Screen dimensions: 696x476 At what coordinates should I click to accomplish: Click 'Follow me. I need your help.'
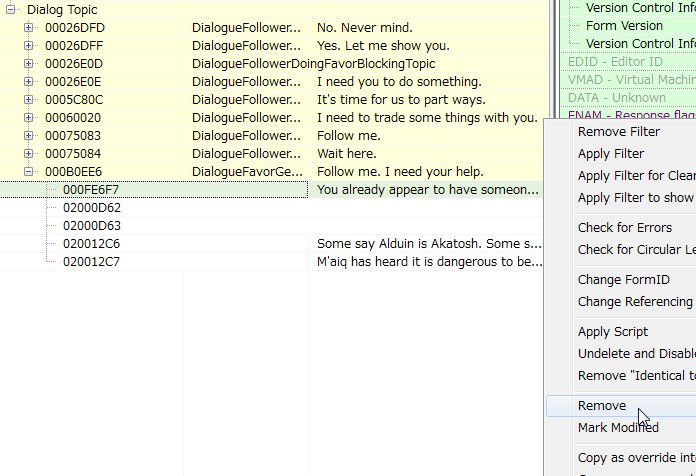(400, 171)
